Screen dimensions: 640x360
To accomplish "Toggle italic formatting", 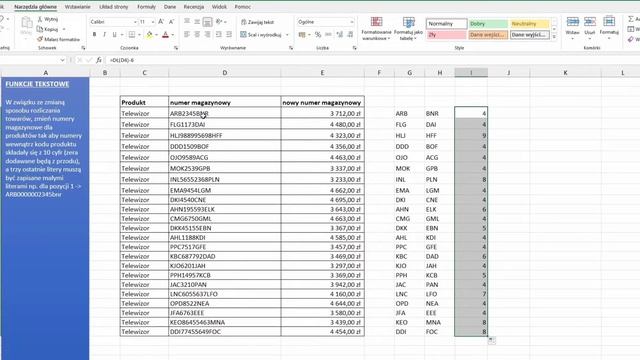I will [104, 35].
